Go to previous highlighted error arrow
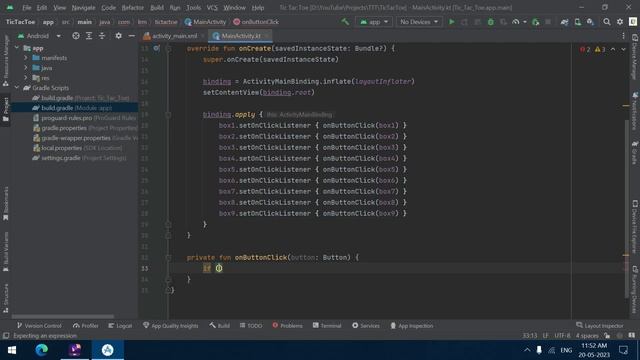This screenshot has width=640, height=360. click(x=613, y=49)
